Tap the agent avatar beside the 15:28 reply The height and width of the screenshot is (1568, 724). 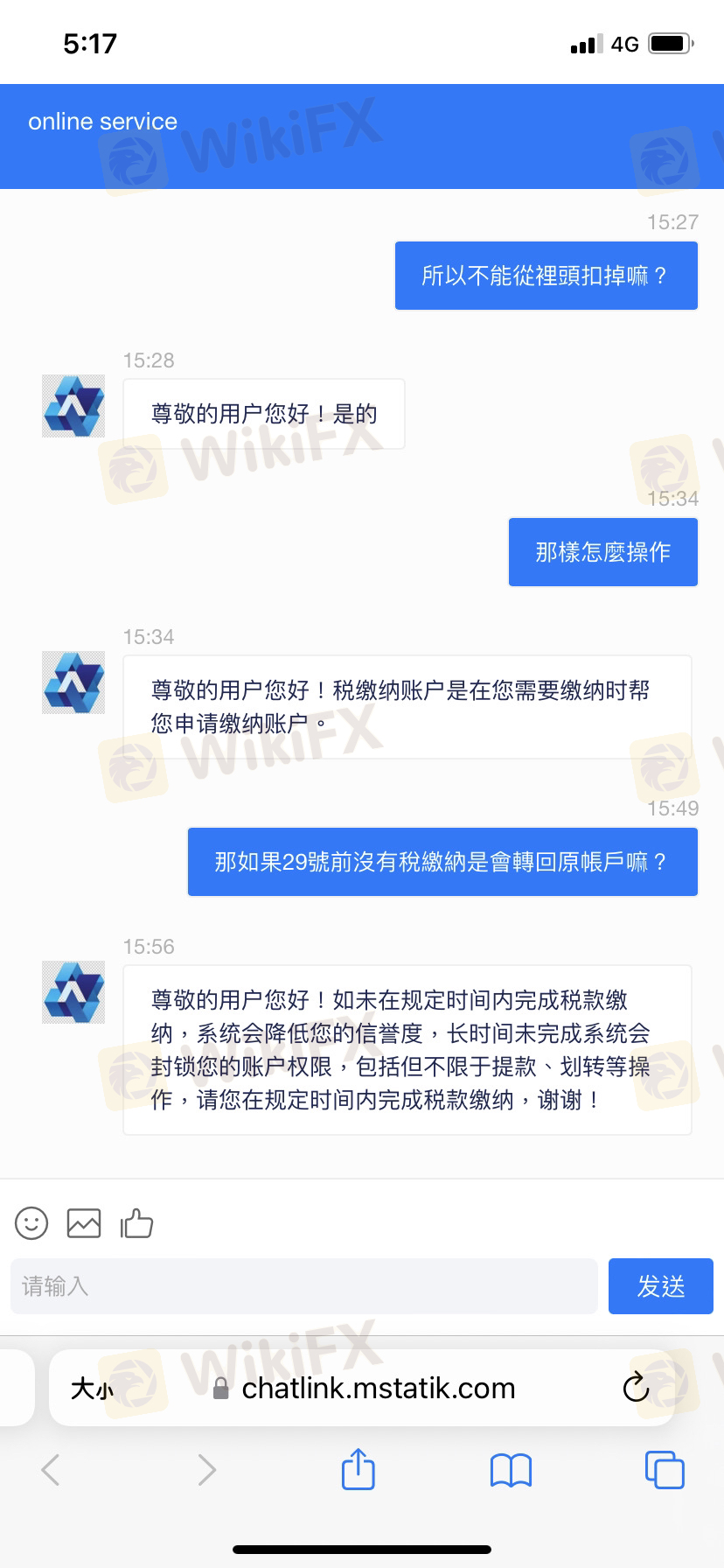(73, 406)
